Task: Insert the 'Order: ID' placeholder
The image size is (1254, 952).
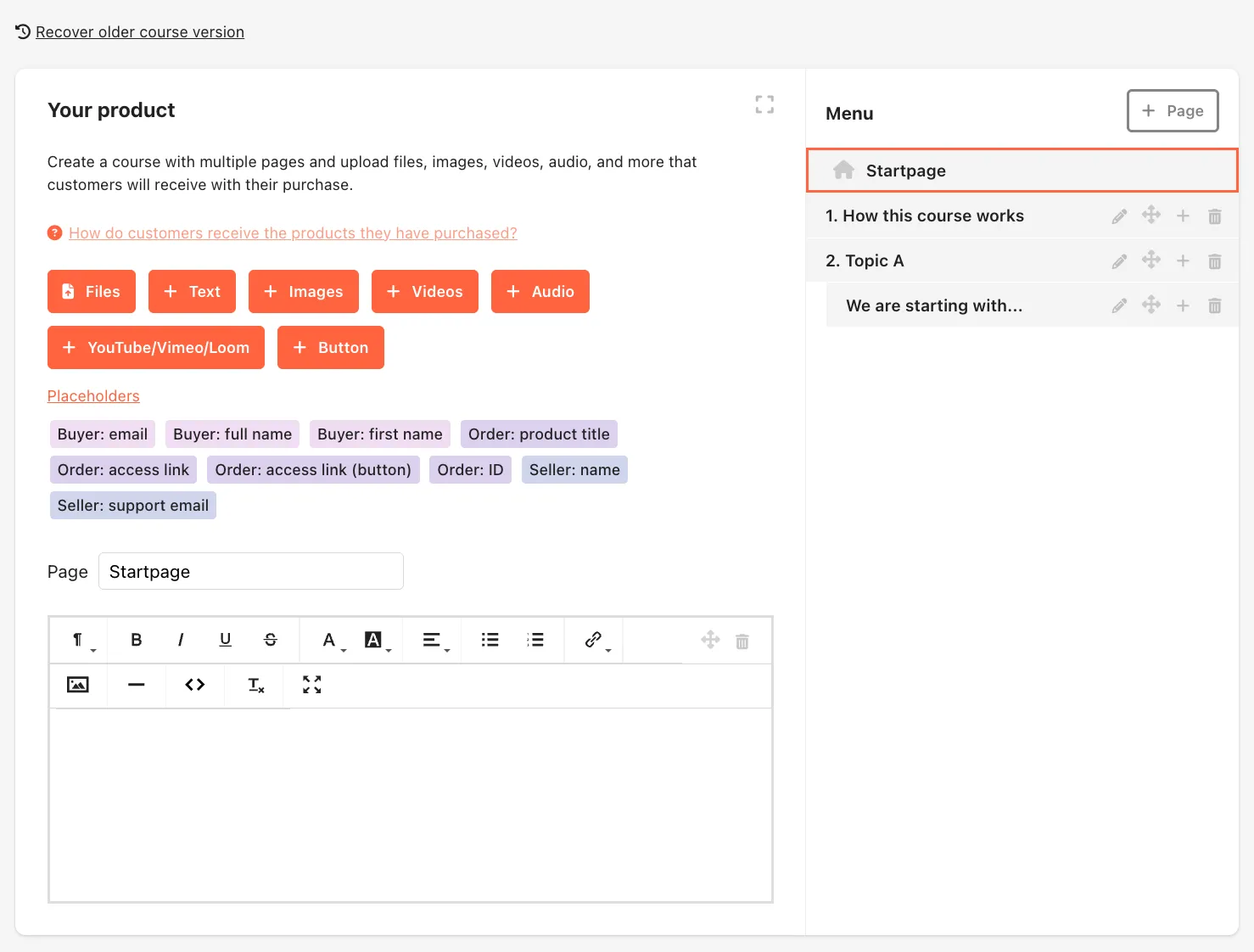Action: pyautogui.click(x=470, y=470)
